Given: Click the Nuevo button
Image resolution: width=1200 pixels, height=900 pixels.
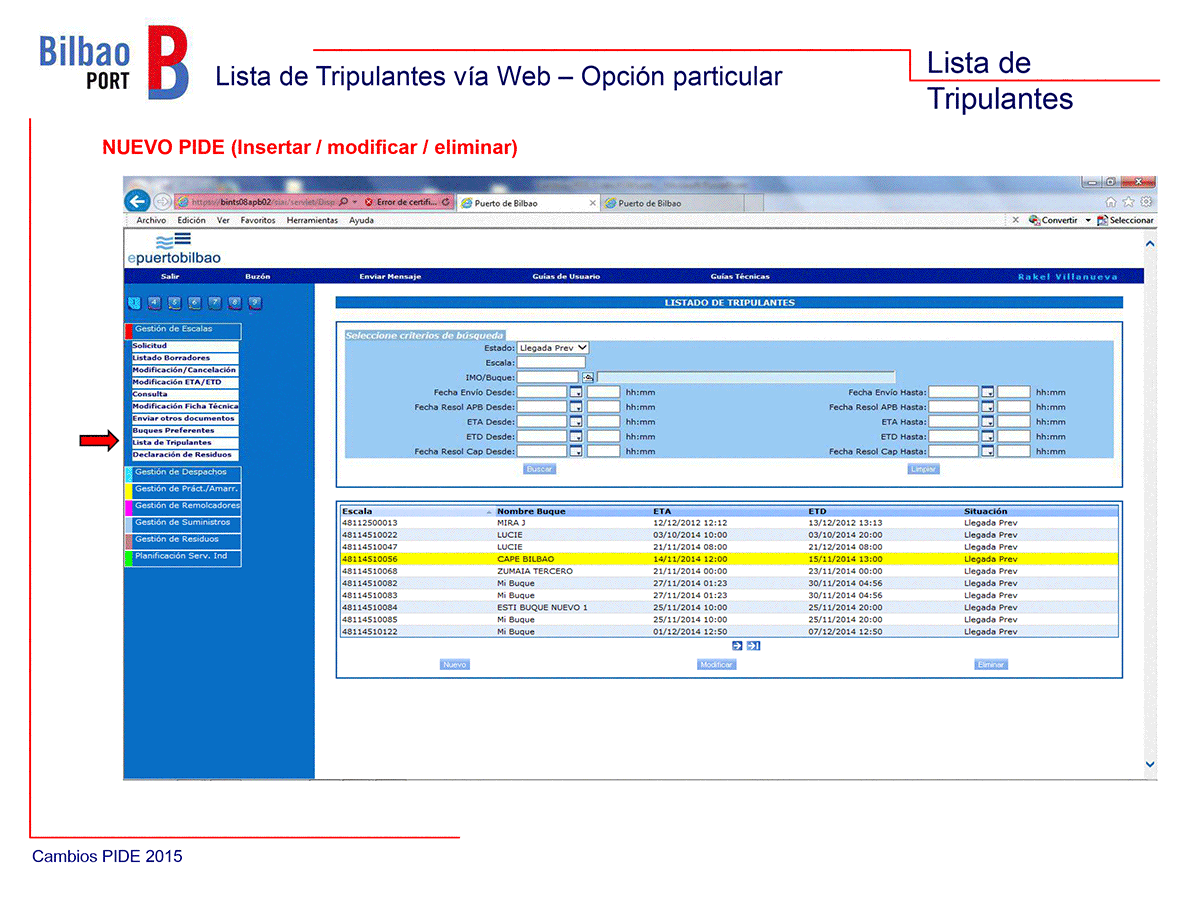Looking at the screenshot, I should point(455,665).
